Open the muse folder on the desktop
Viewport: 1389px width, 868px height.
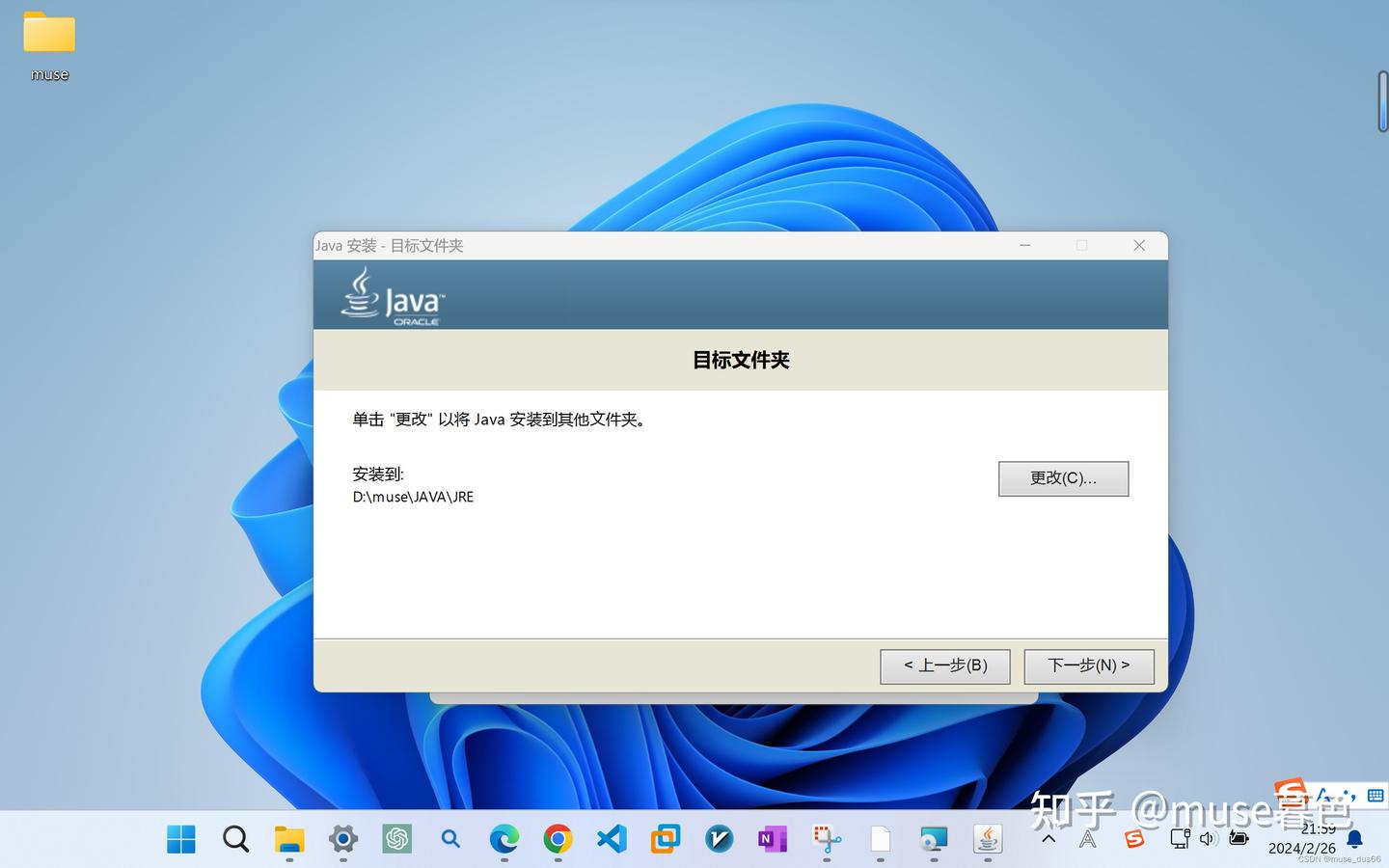click(x=48, y=39)
